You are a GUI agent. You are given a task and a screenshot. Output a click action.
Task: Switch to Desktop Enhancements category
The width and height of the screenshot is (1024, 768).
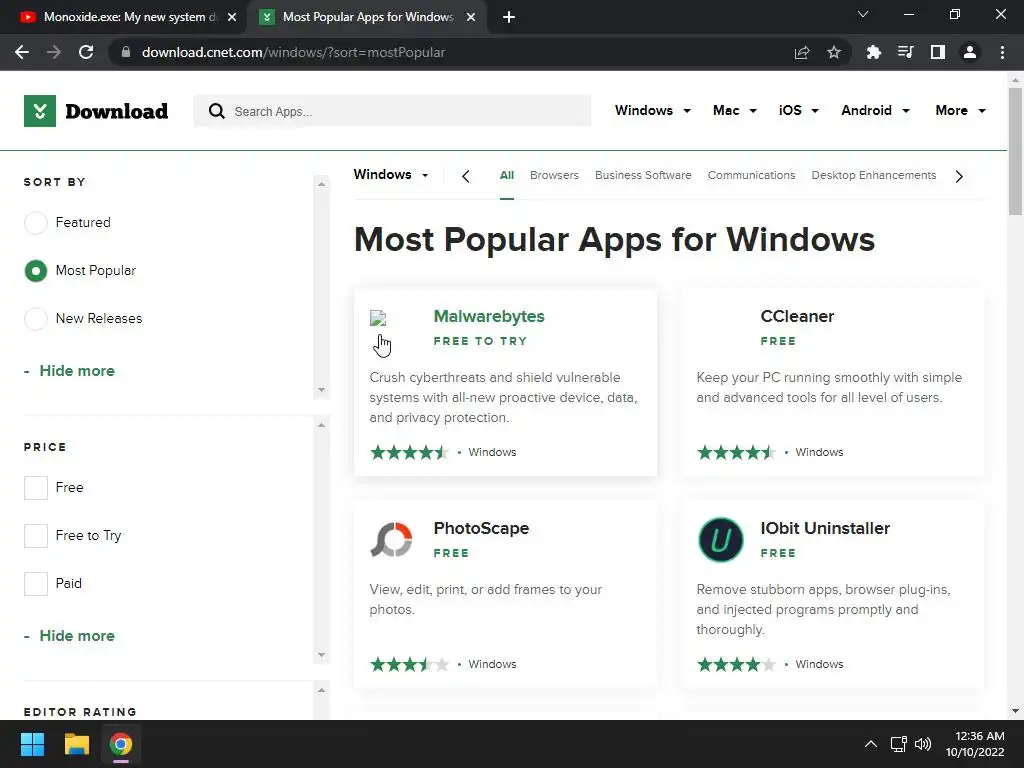pos(873,175)
